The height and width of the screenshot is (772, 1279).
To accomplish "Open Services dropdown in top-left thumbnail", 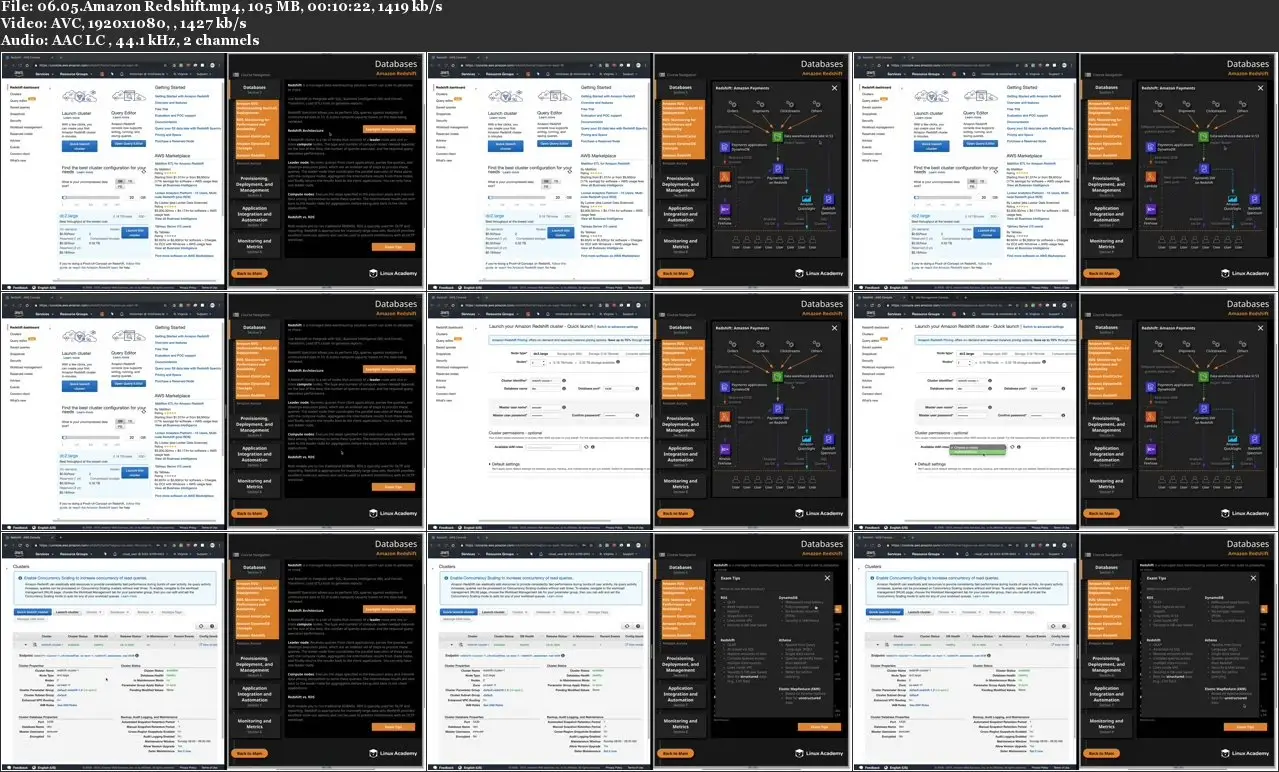I will coord(43,74).
